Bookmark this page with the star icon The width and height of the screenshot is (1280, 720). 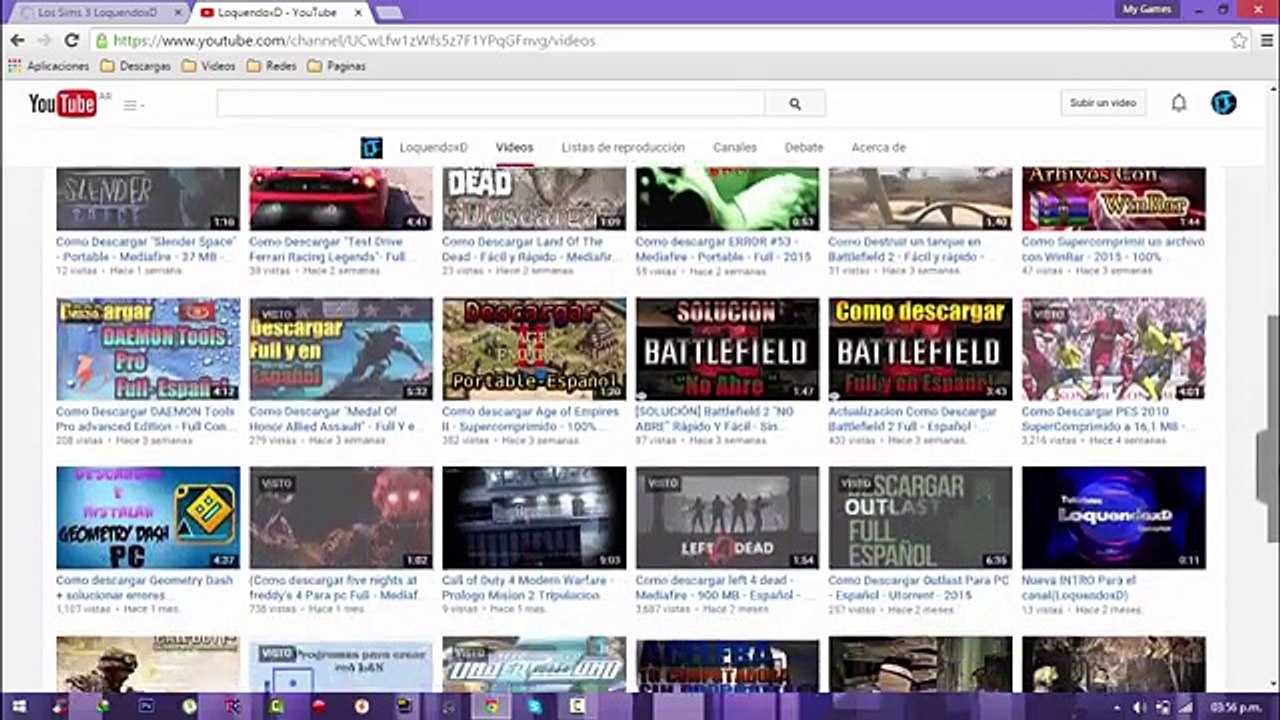point(1239,41)
